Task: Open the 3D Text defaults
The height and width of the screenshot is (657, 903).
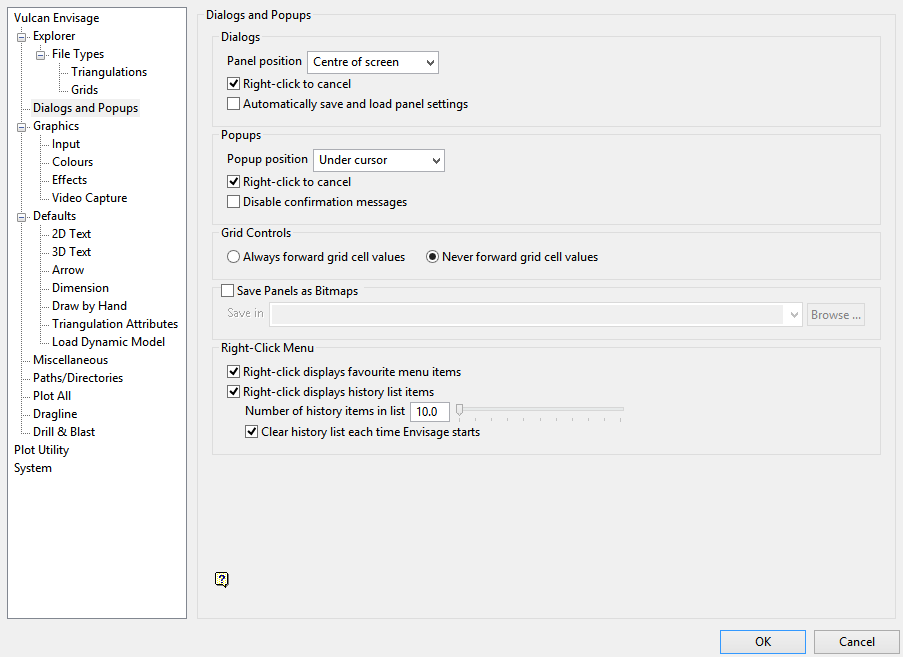Action: [x=71, y=252]
